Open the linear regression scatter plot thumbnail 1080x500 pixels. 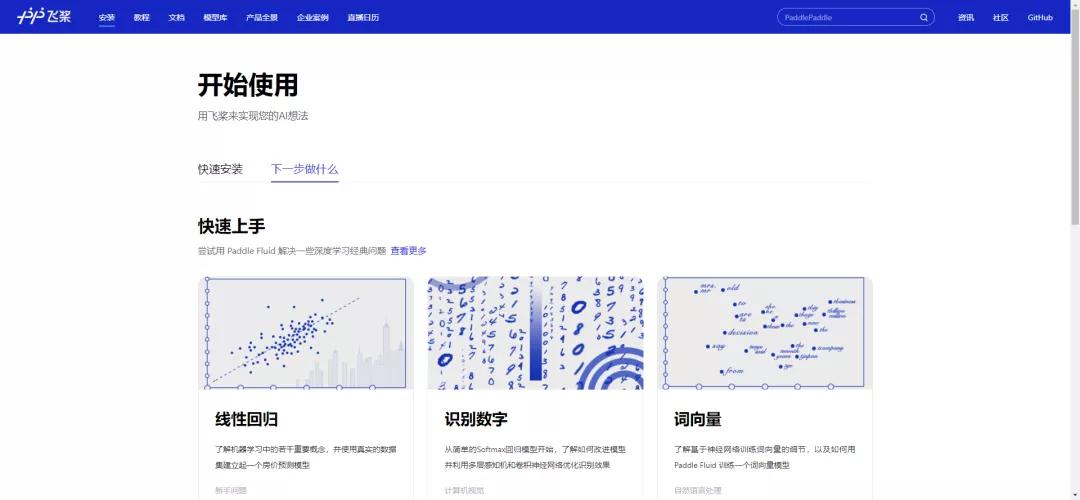306,333
